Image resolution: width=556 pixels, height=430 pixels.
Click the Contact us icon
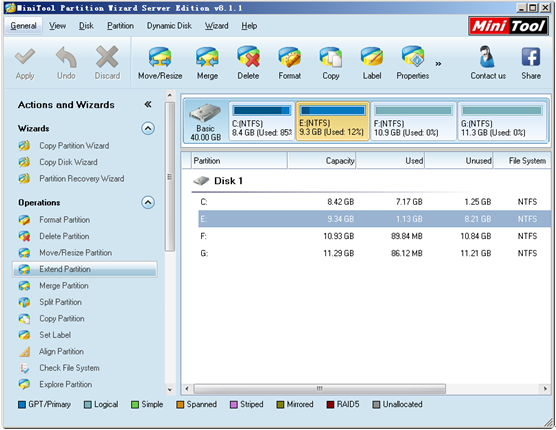tap(488, 57)
